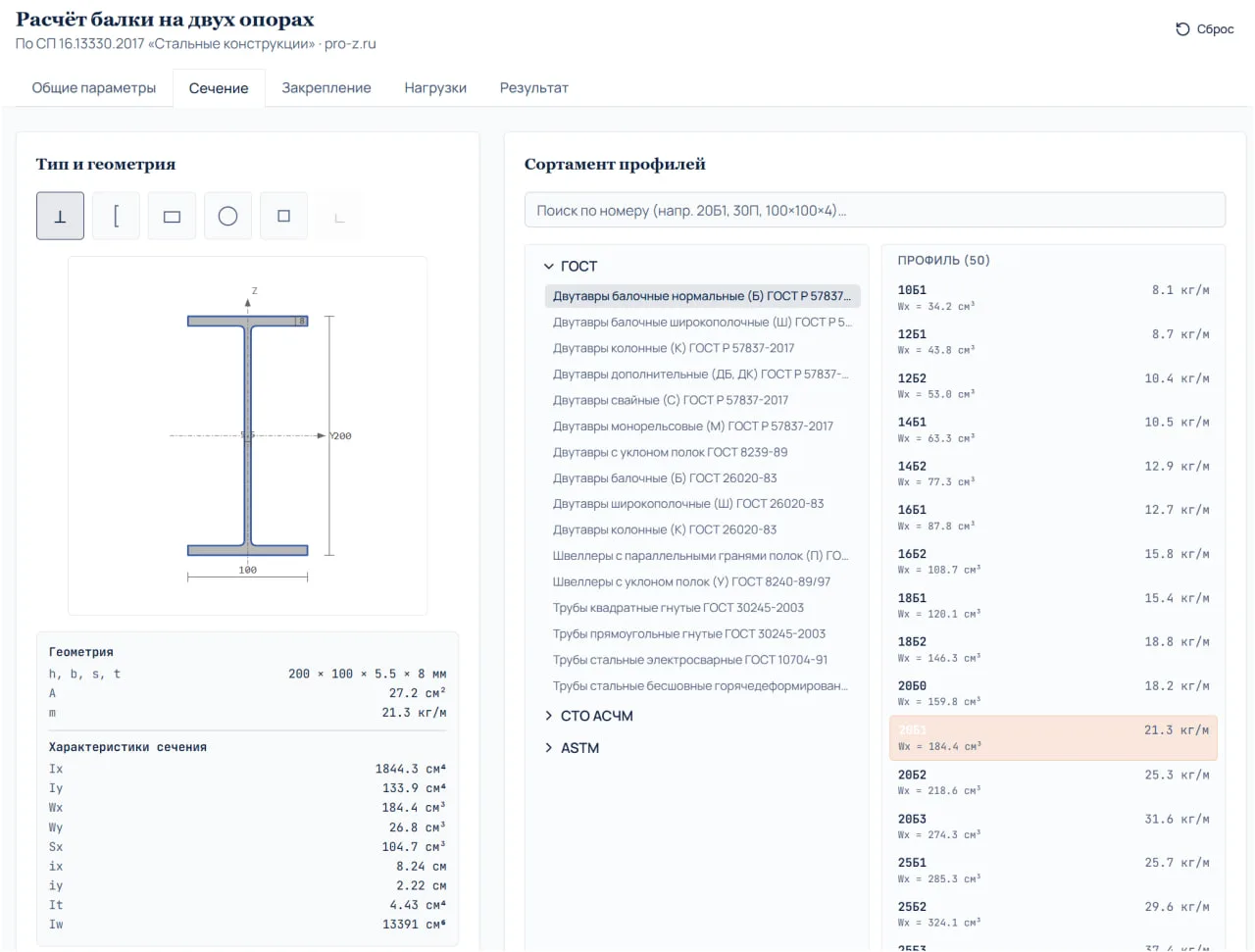Select the round pipe section icon

click(227, 216)
